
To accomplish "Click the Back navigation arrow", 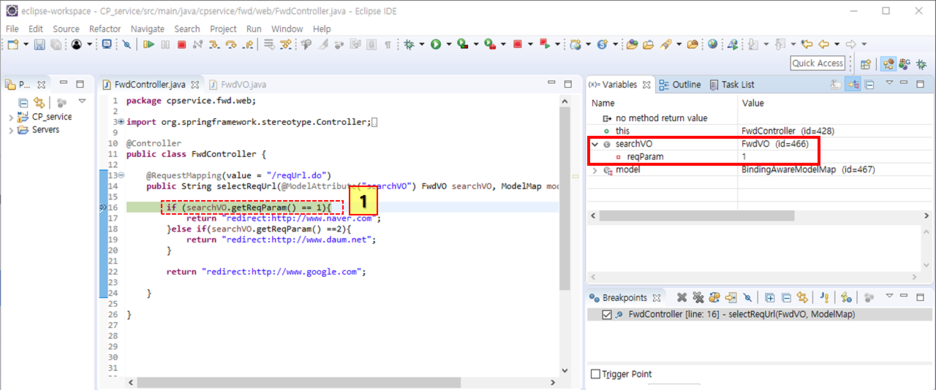I will [823, 44].
